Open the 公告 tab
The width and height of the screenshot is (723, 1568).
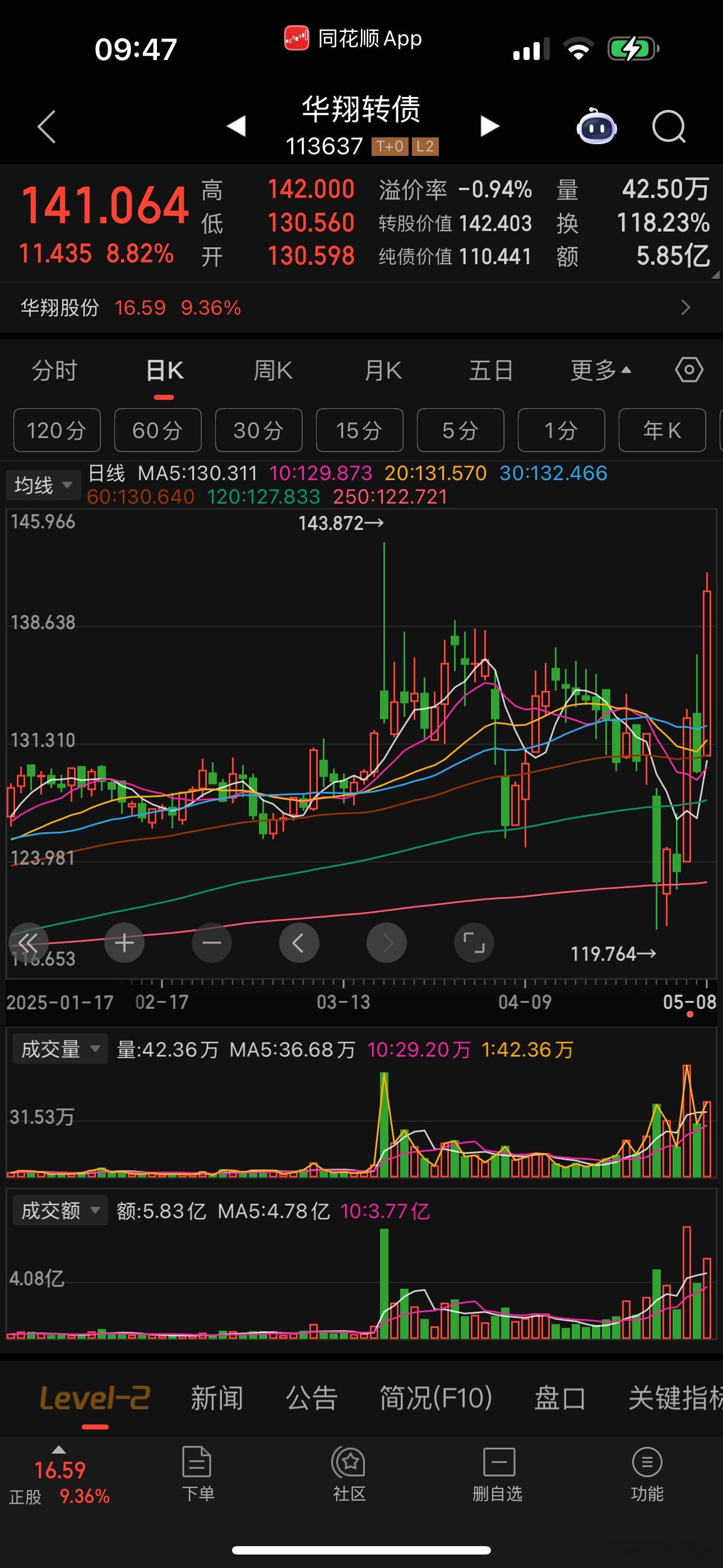click(x=312, y=1398)
